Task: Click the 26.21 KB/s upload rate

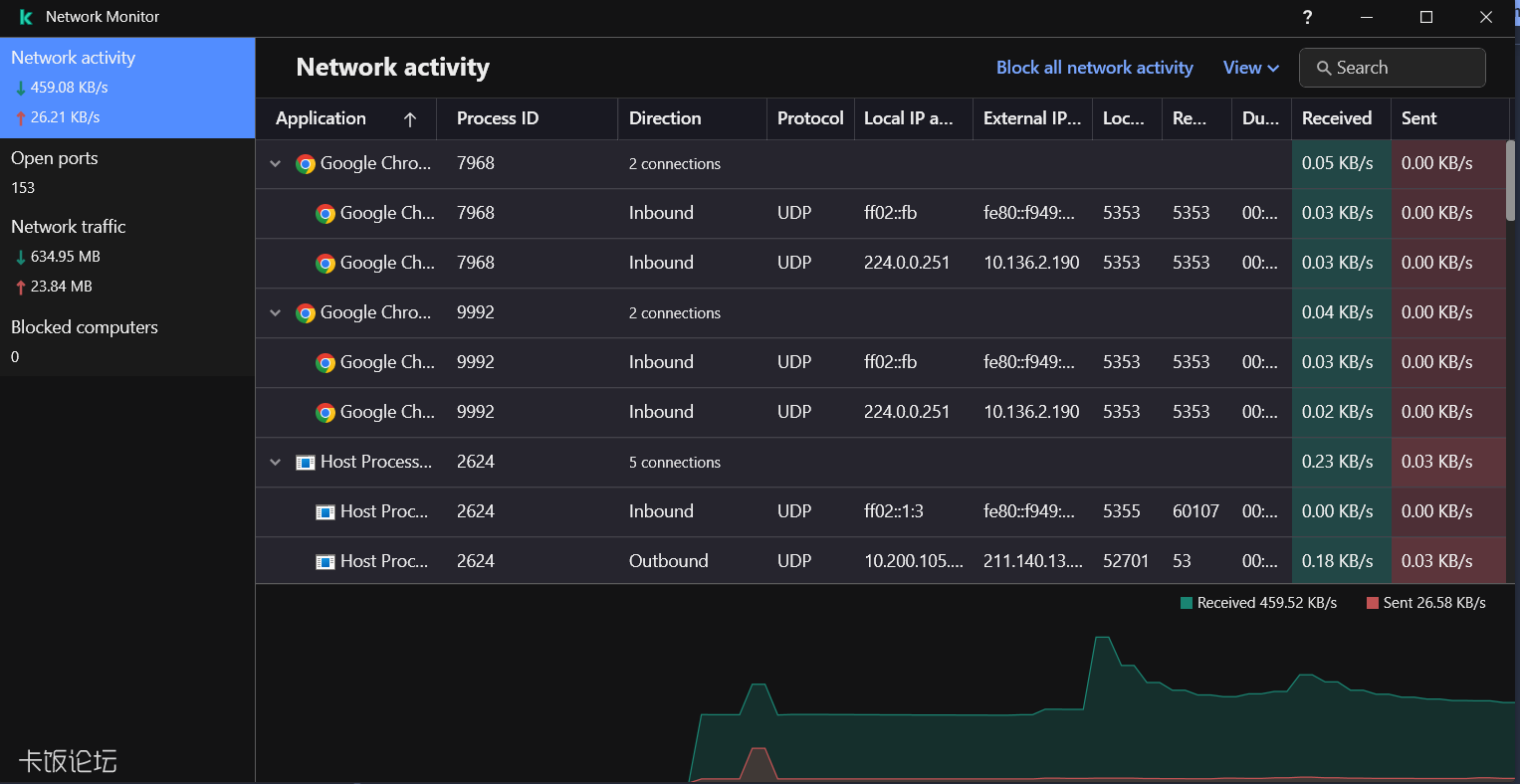Action: point(66,117)
